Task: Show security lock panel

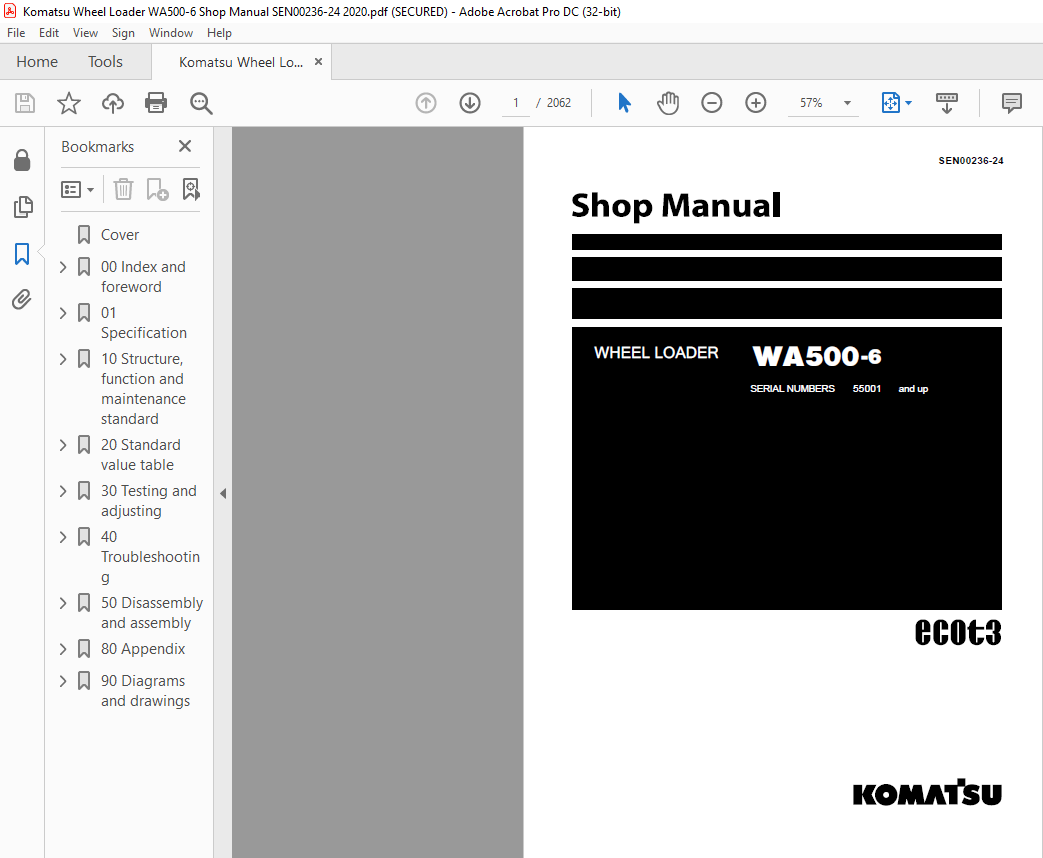Action: tap(22, 160)
